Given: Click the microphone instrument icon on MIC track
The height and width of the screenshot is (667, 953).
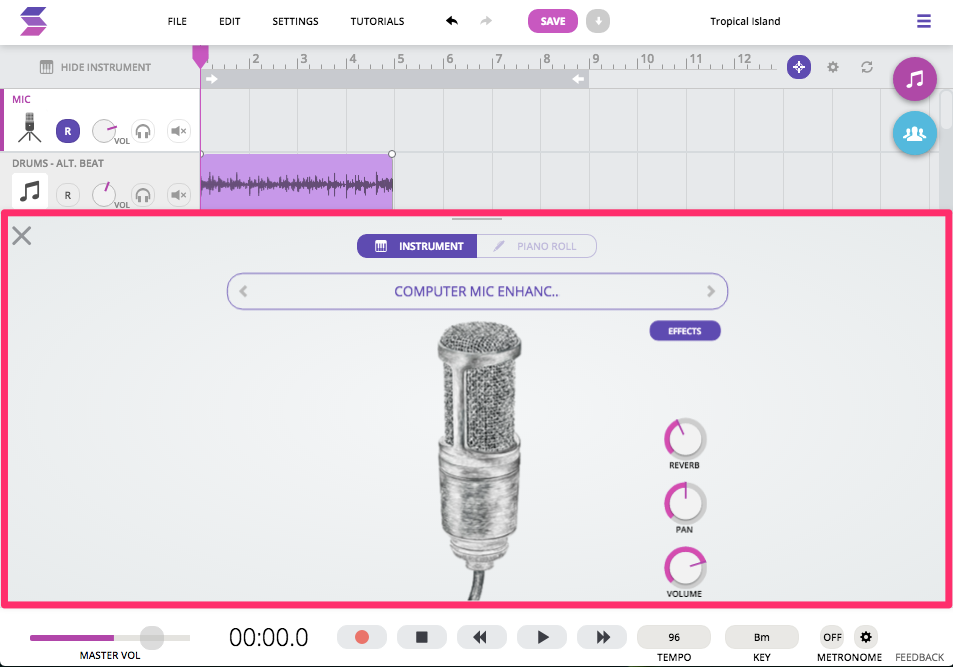Looking at the screenshot, I should point(29,128).
